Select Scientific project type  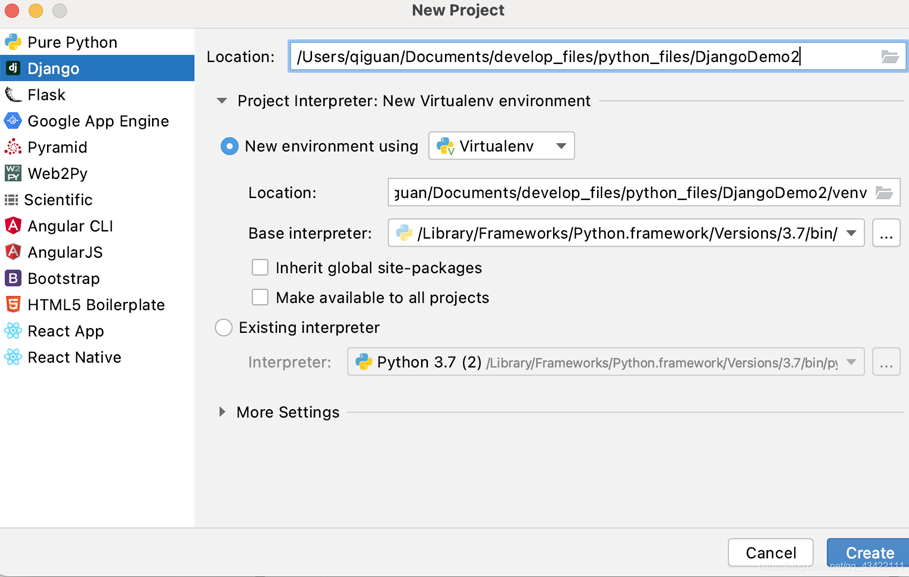pos(58,200)
